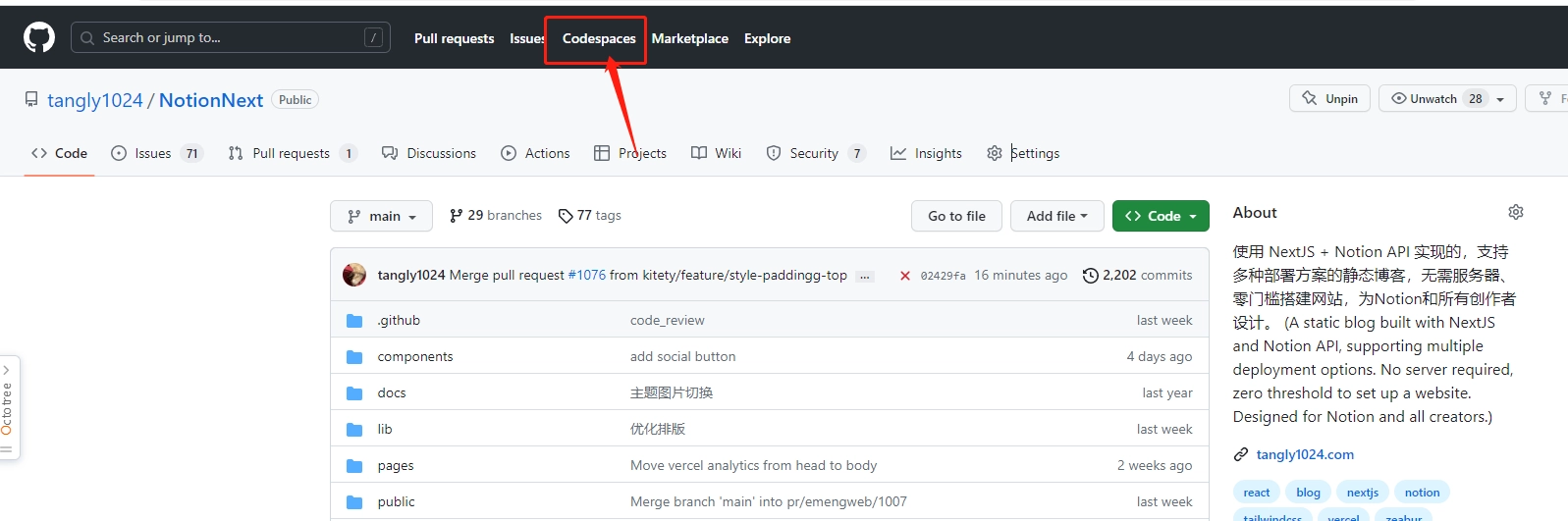Expand commit message ellipsis button
The width and height of the screenshot is (1568, 521).
click(865, 276)
